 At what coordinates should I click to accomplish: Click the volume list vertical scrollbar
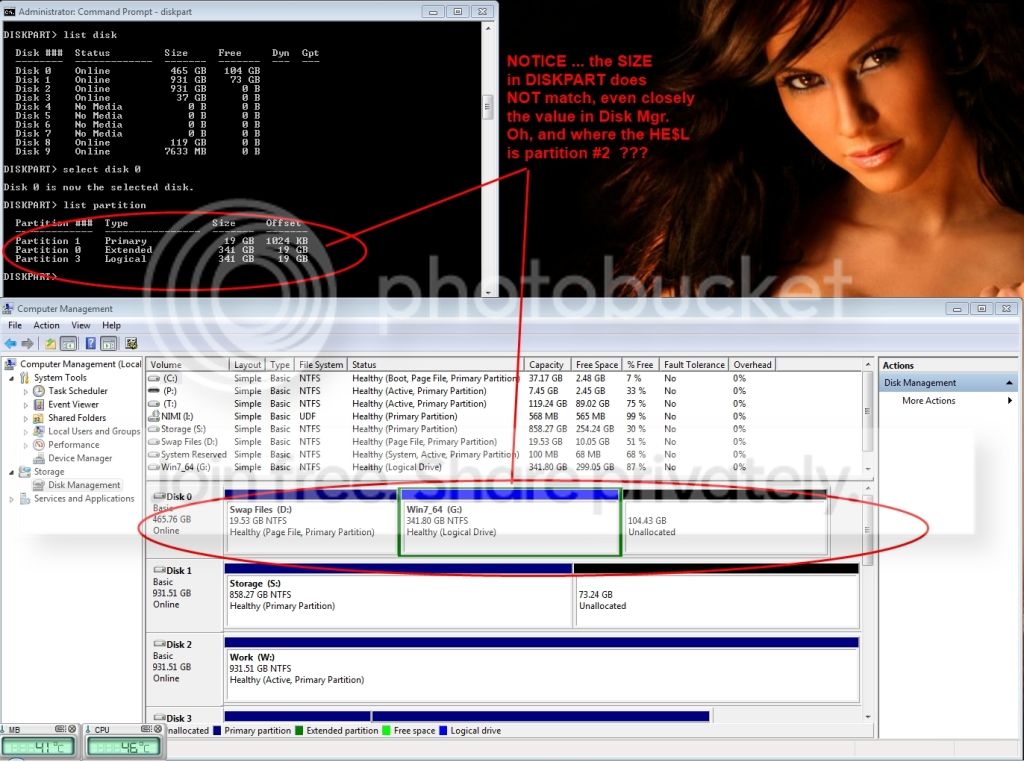pyautogui.click(x=868, y=416)
